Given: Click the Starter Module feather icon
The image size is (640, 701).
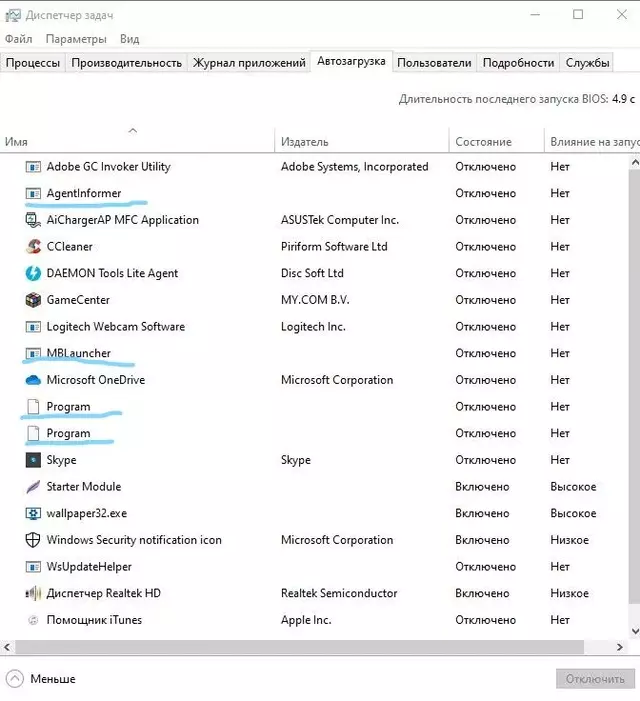Looking at the screenshot, I should tap(33, 486).
